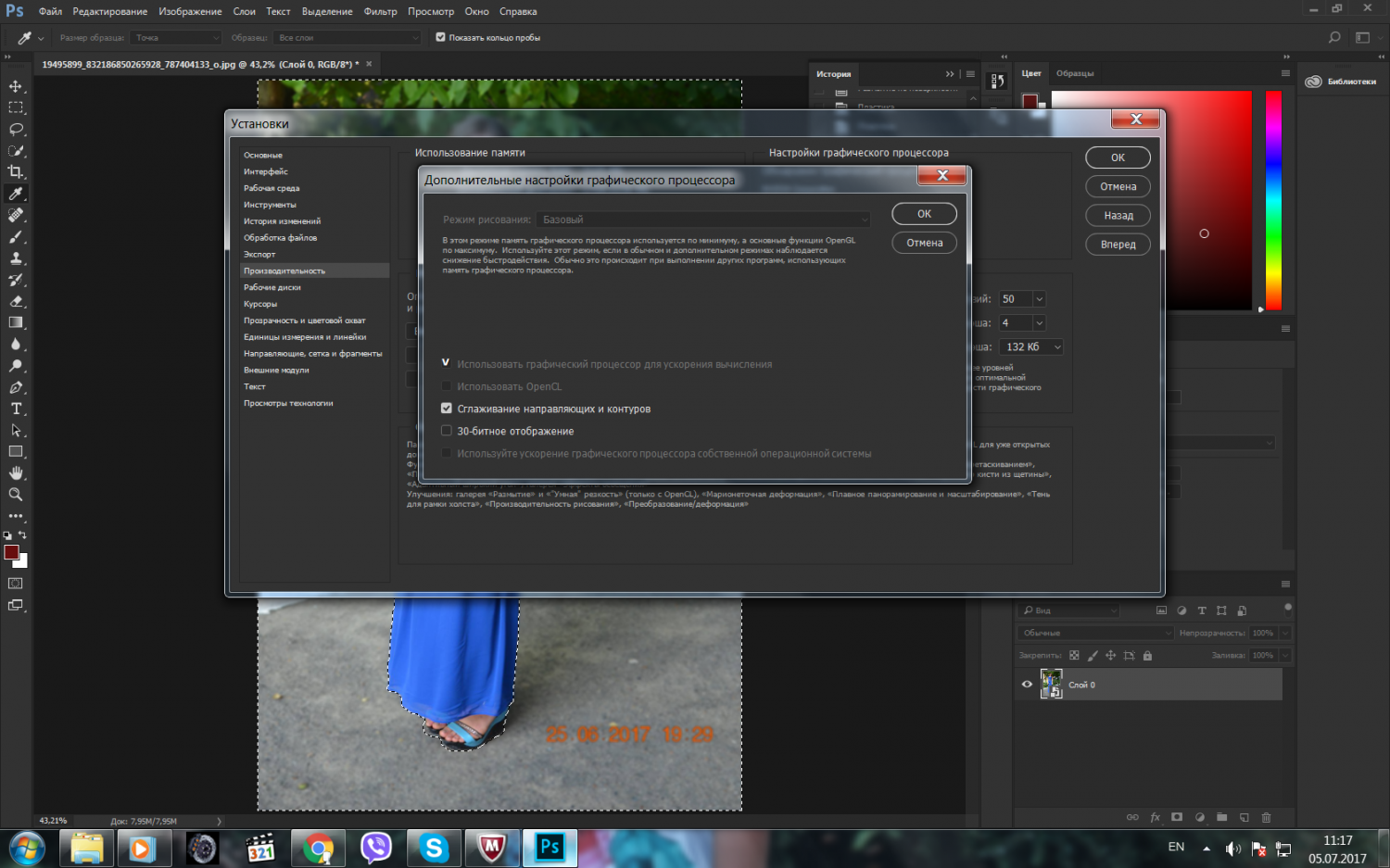Select the Brush tool
The width and height of the screenshot is (1390, 868).
(x=16, y=236)
